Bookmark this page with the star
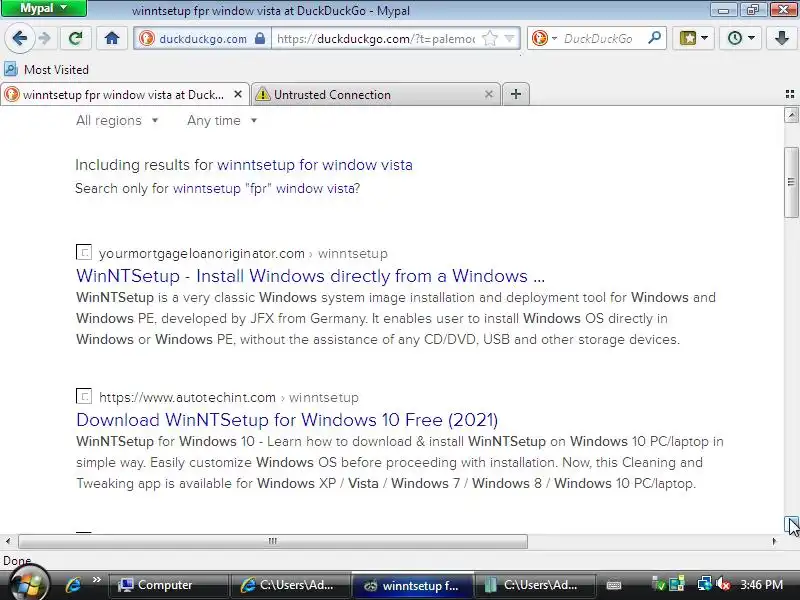The height and width of the screenshot is (600, 800). [x=489, y=38]
